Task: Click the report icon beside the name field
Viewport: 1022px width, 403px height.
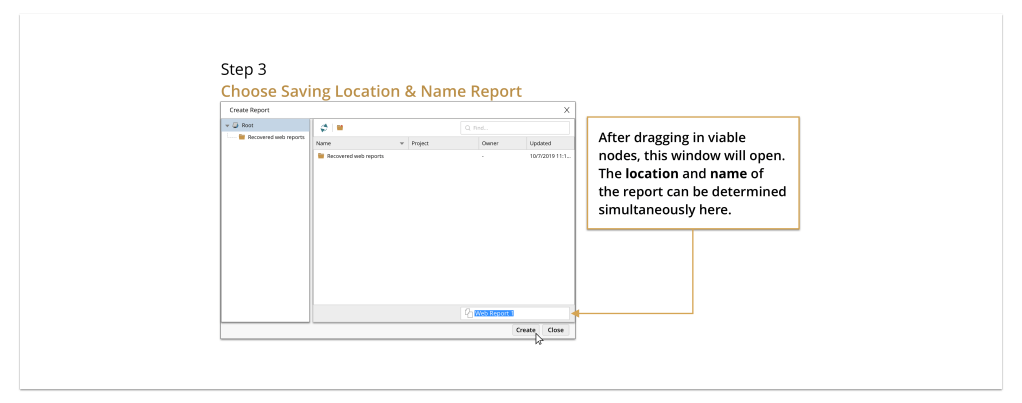Action: [x=468, y=313]
